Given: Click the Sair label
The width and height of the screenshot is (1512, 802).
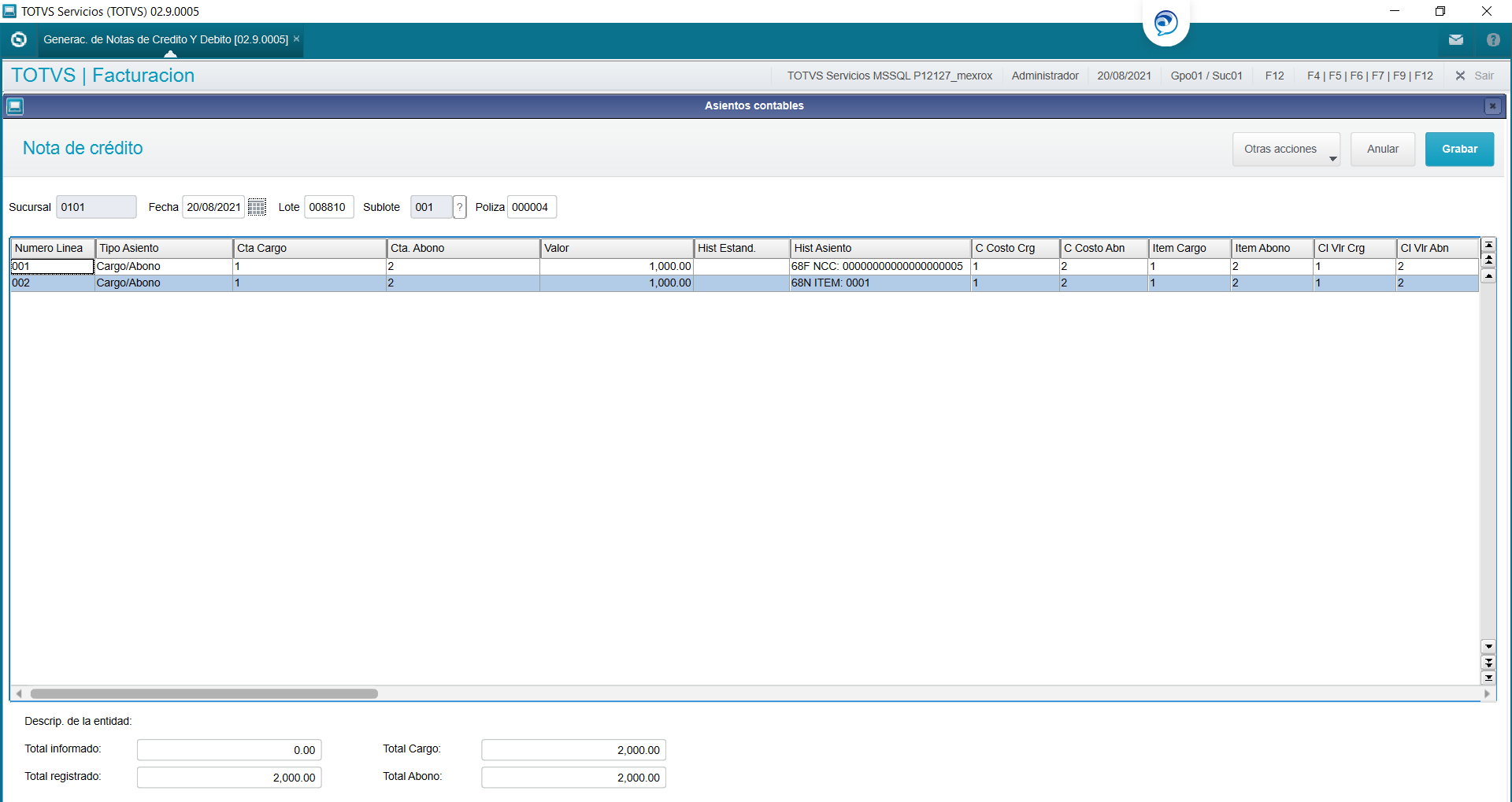Looking at the screenshot, I should 1484,76.
